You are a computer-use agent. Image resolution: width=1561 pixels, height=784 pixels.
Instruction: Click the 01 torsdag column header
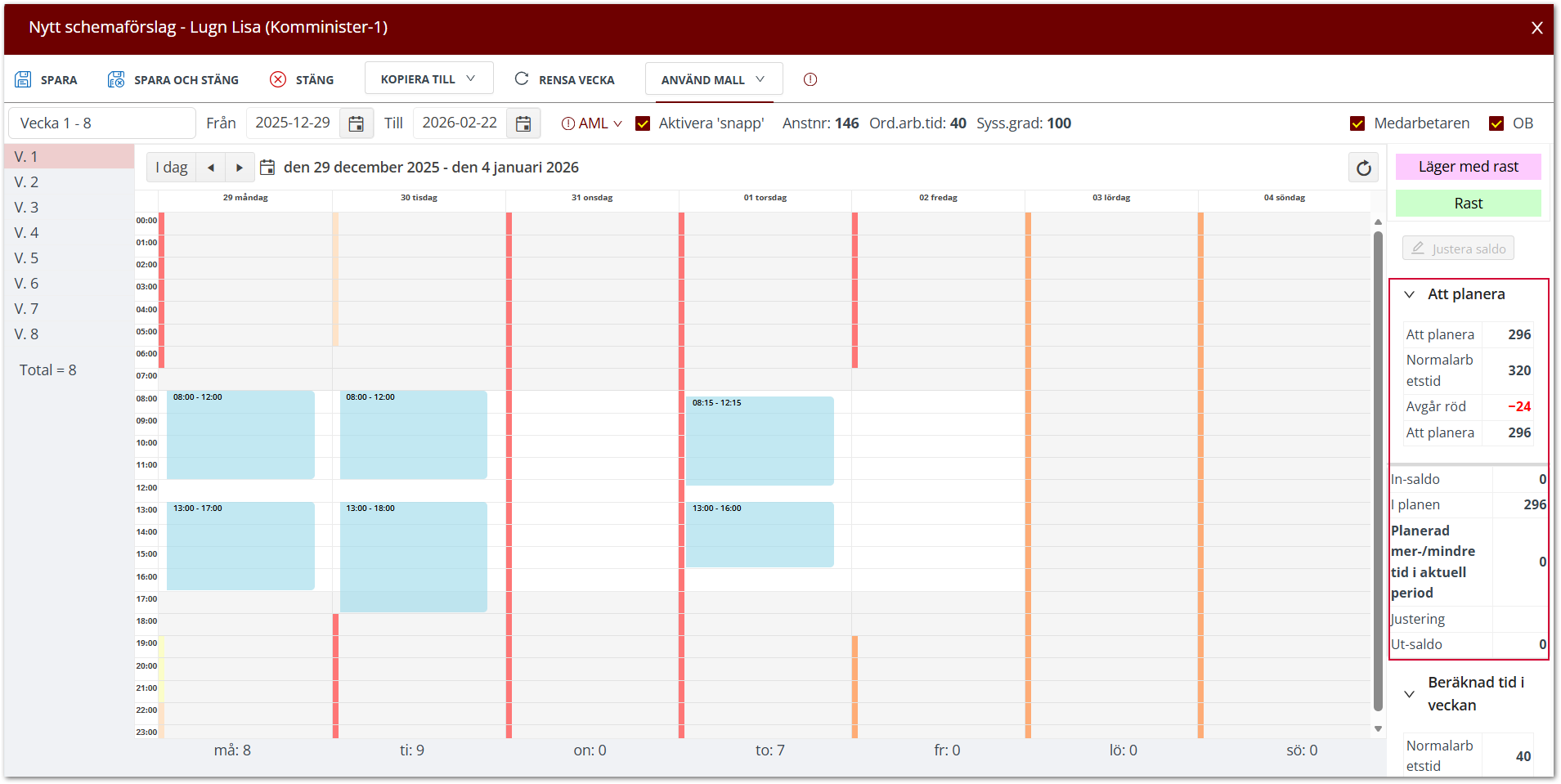click(765, 198)
